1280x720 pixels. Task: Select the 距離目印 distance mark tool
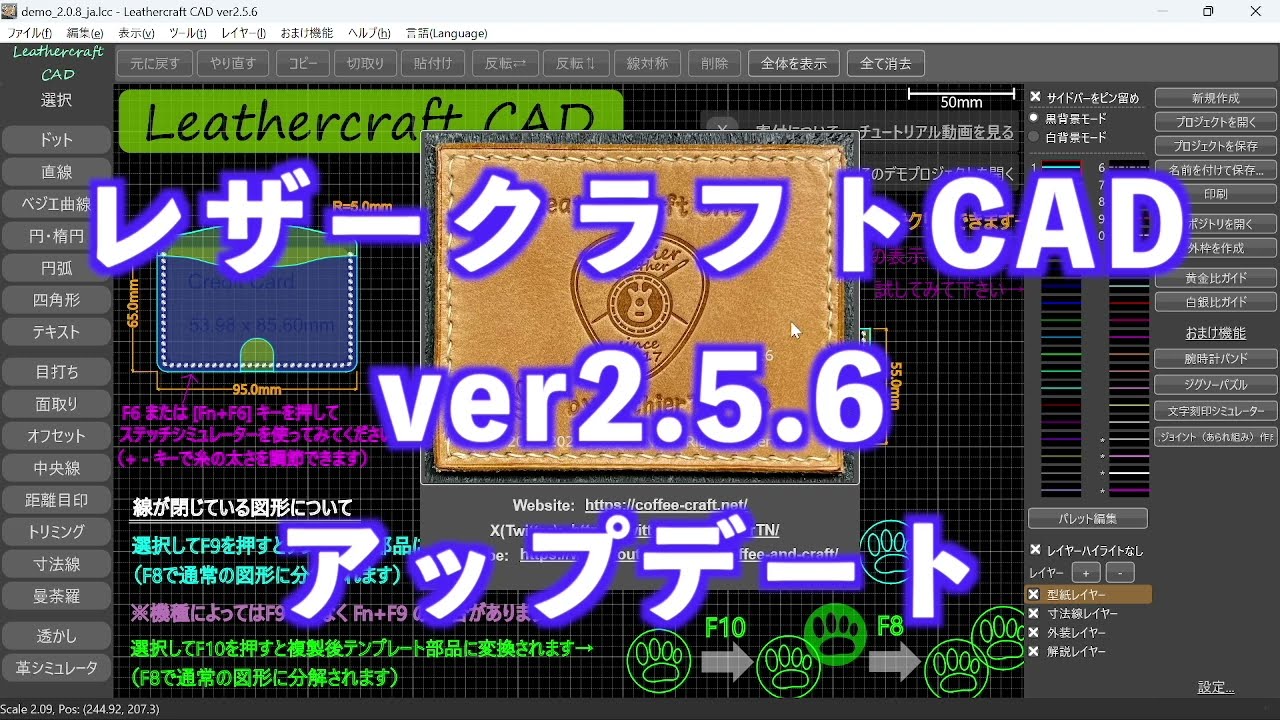coord(57,500)
